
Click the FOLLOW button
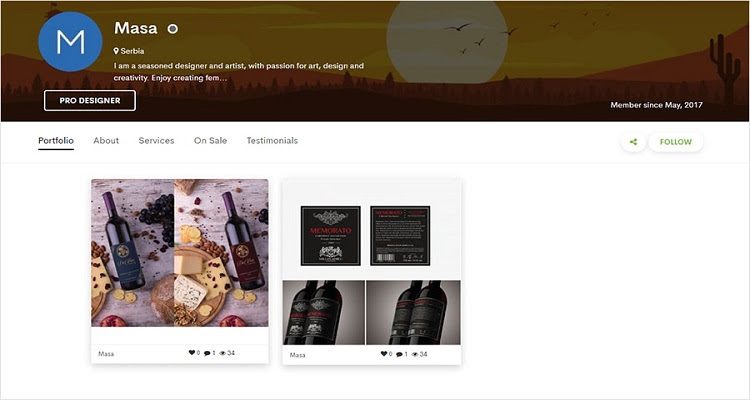[x=675, y=142]
